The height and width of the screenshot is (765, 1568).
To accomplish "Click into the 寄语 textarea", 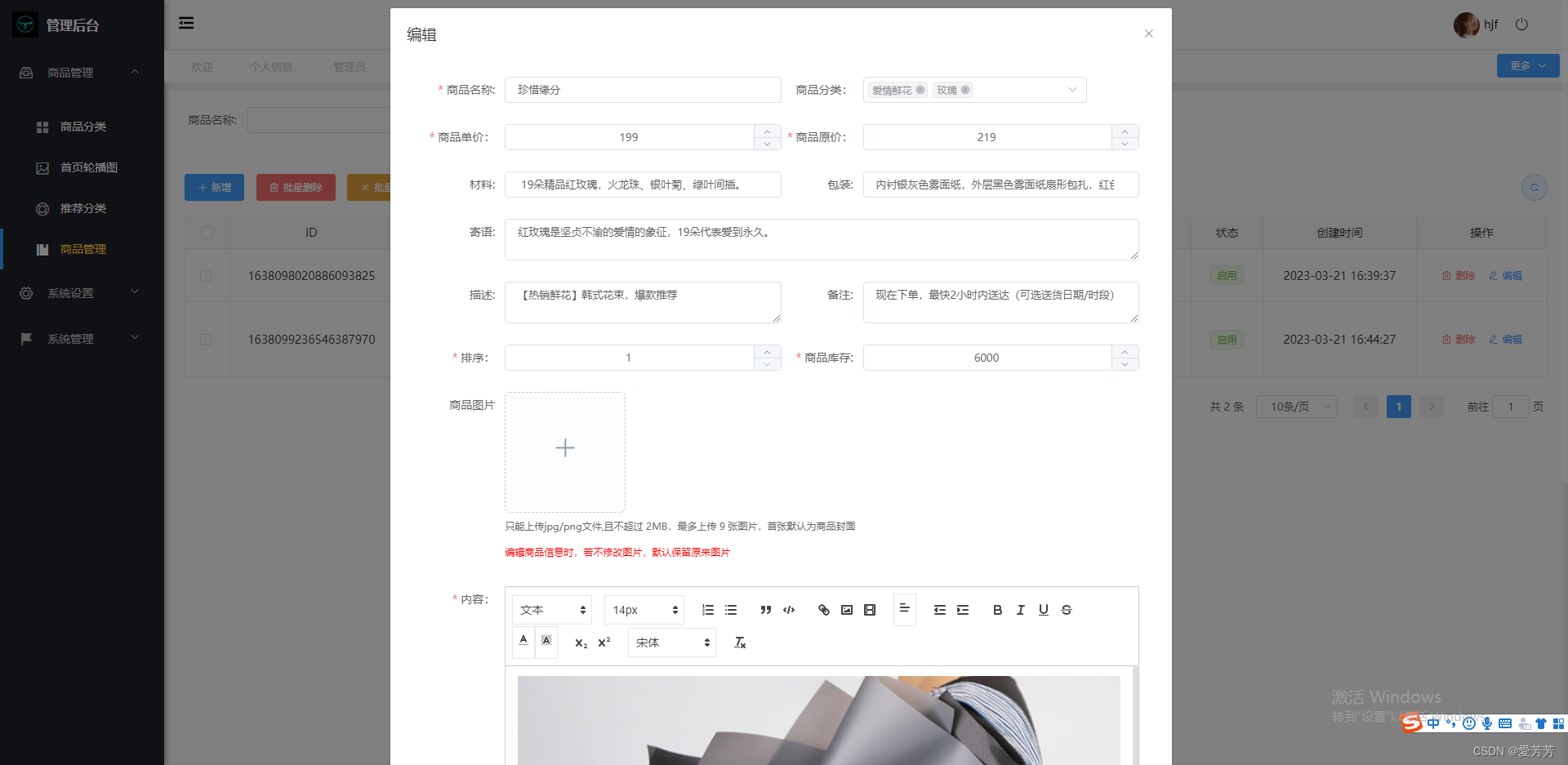I will pos(822,239).
